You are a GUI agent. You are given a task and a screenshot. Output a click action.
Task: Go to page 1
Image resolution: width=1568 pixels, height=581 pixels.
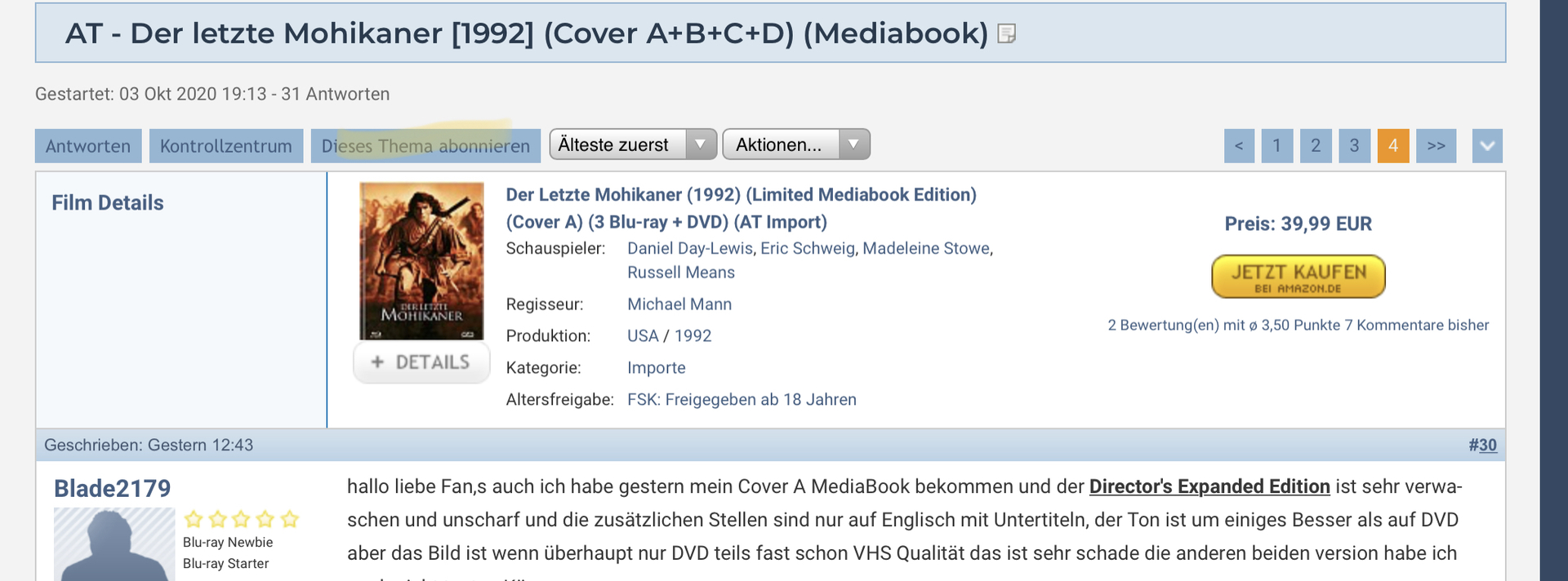coord(1277,146)
